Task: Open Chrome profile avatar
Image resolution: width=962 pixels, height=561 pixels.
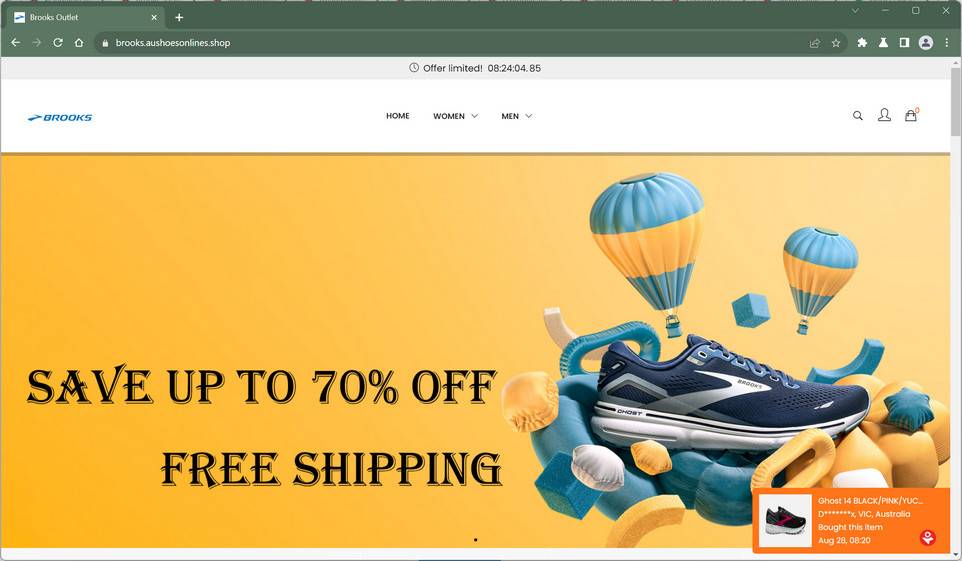Action: pyautogui.click(x=926, y=42)
